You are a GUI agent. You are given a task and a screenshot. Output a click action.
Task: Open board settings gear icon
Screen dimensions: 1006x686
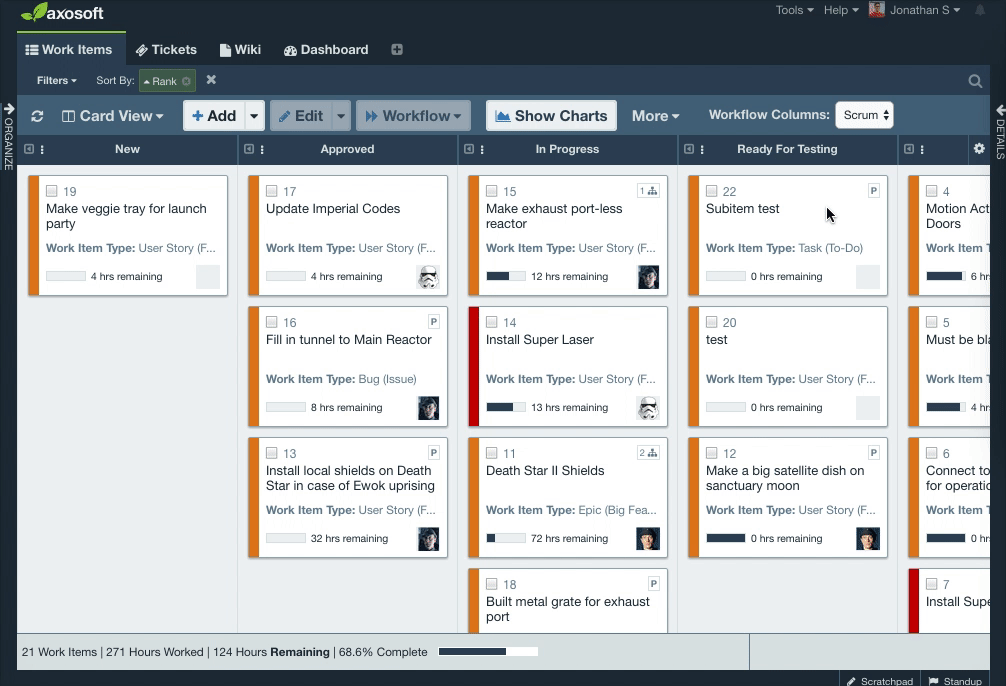tap(979, 149)
